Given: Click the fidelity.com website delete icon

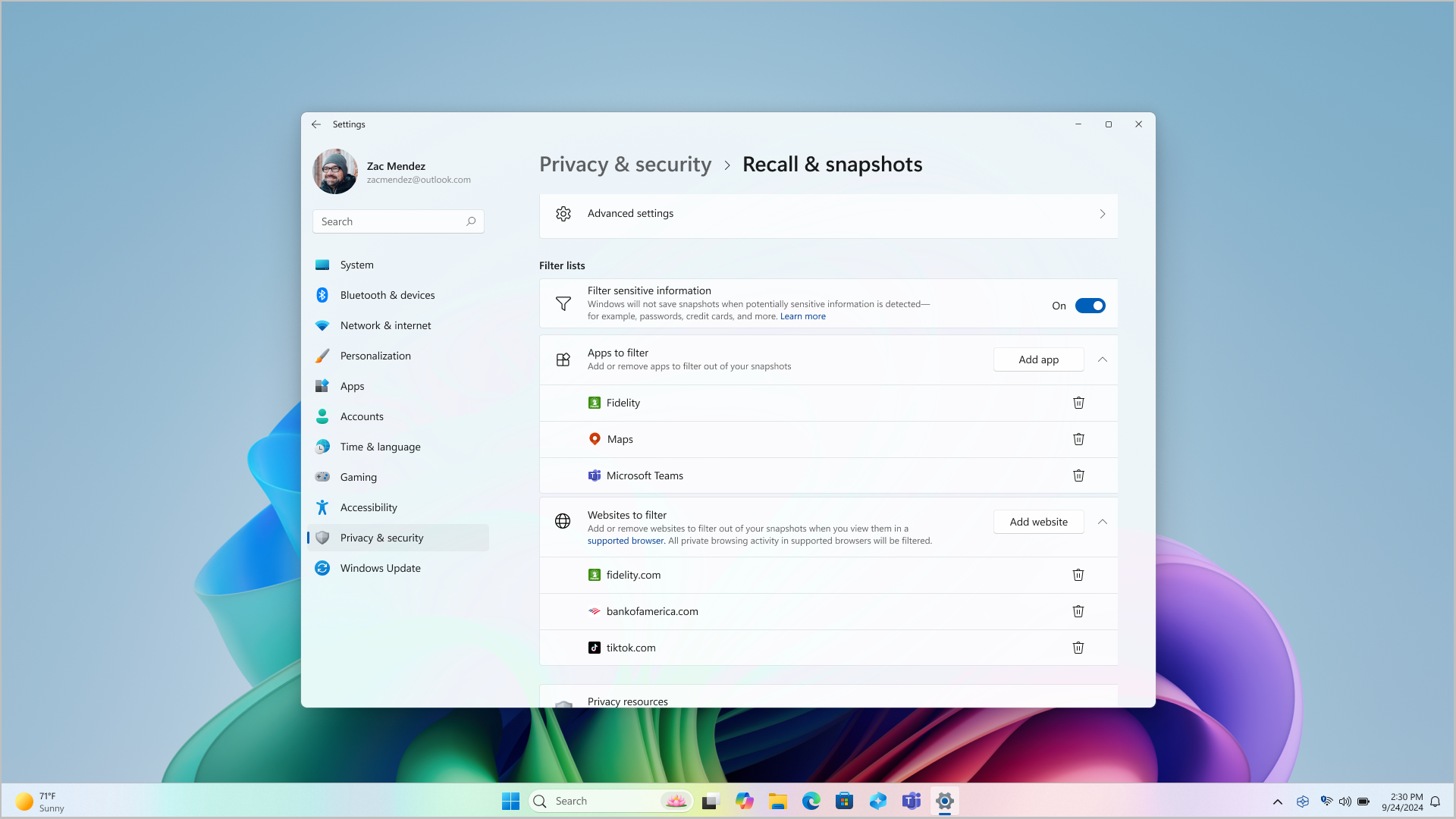Looking at the screenshot, I should coord(1078,574).
